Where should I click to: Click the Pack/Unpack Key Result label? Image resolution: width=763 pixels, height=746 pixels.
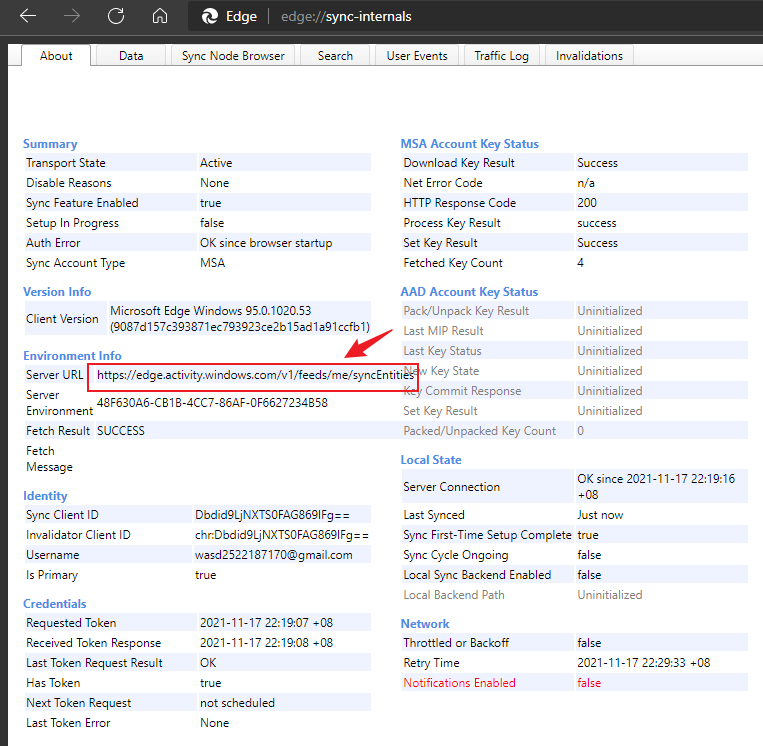(466, 311)
